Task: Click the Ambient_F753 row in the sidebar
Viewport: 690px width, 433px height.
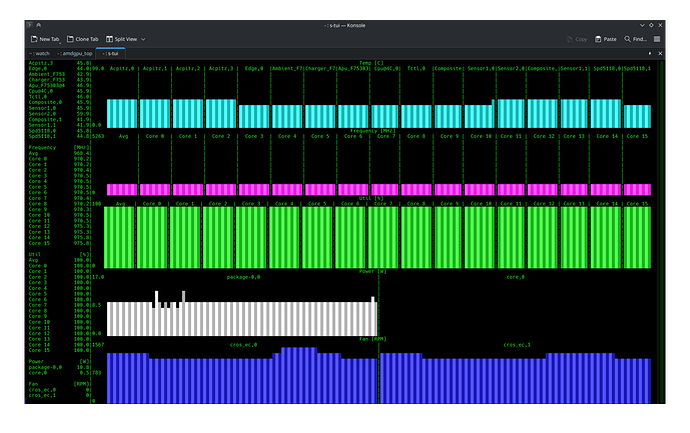Action: (x=59, y=74)
